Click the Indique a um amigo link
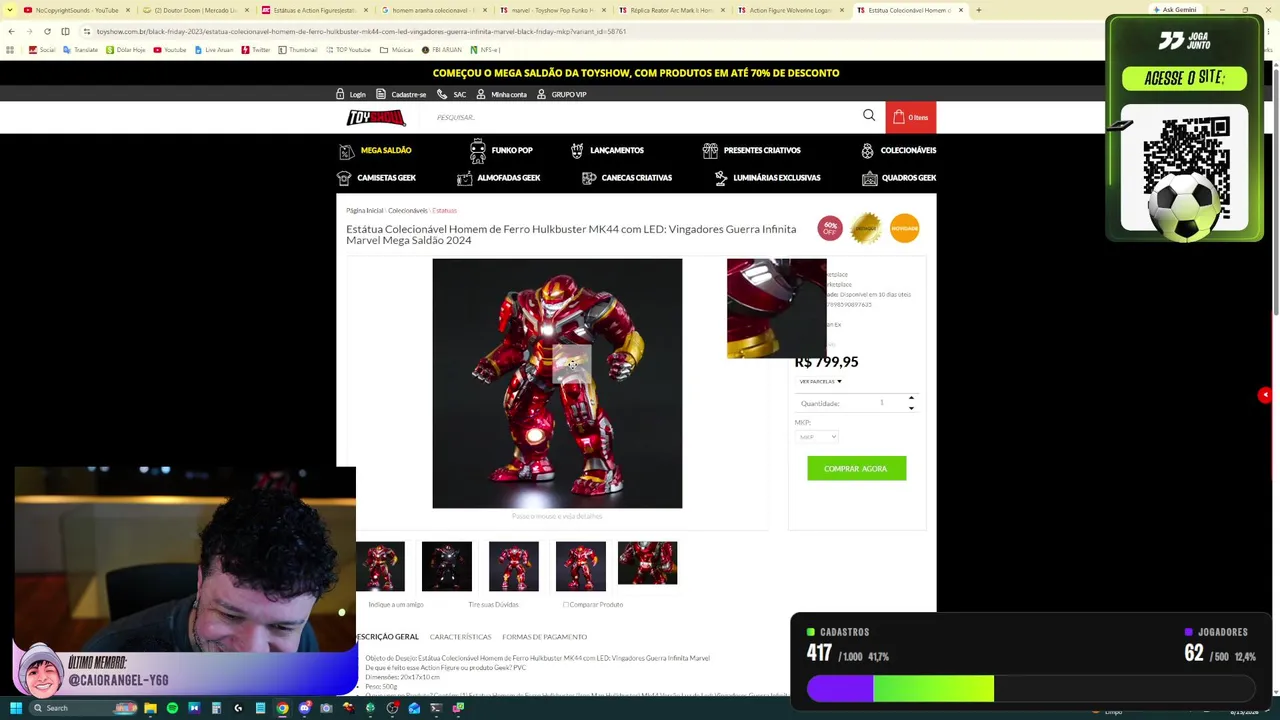Viewport: 1280px width, 720px height. click(x=396, y=604)
